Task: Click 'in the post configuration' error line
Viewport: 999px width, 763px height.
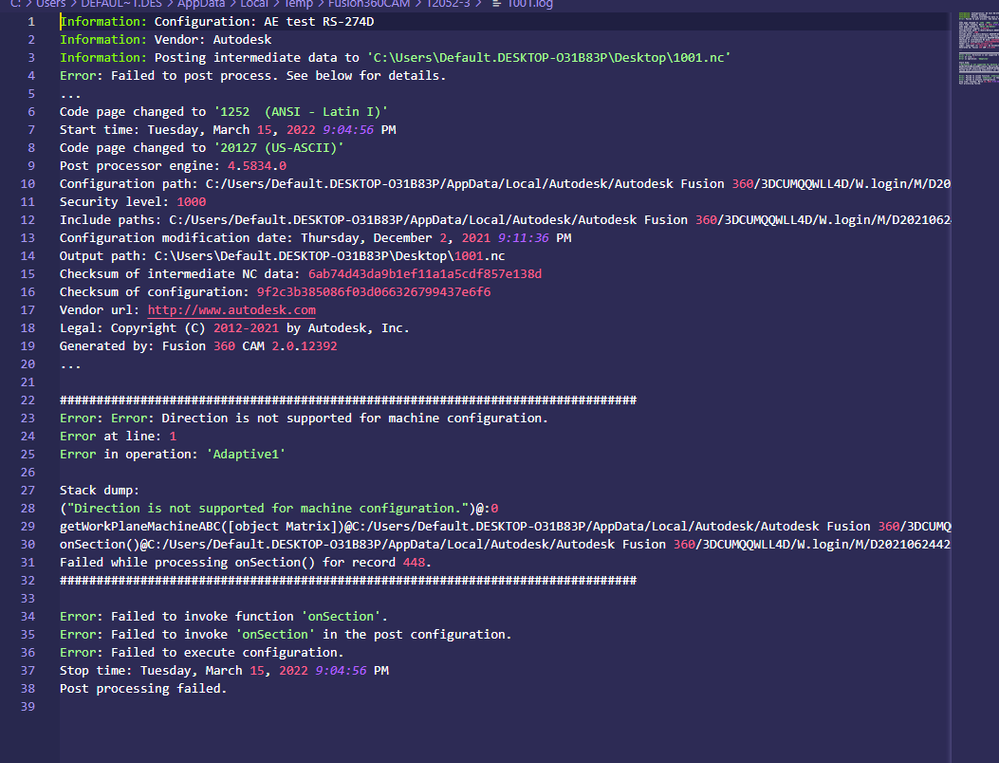Action: (285, 634)
